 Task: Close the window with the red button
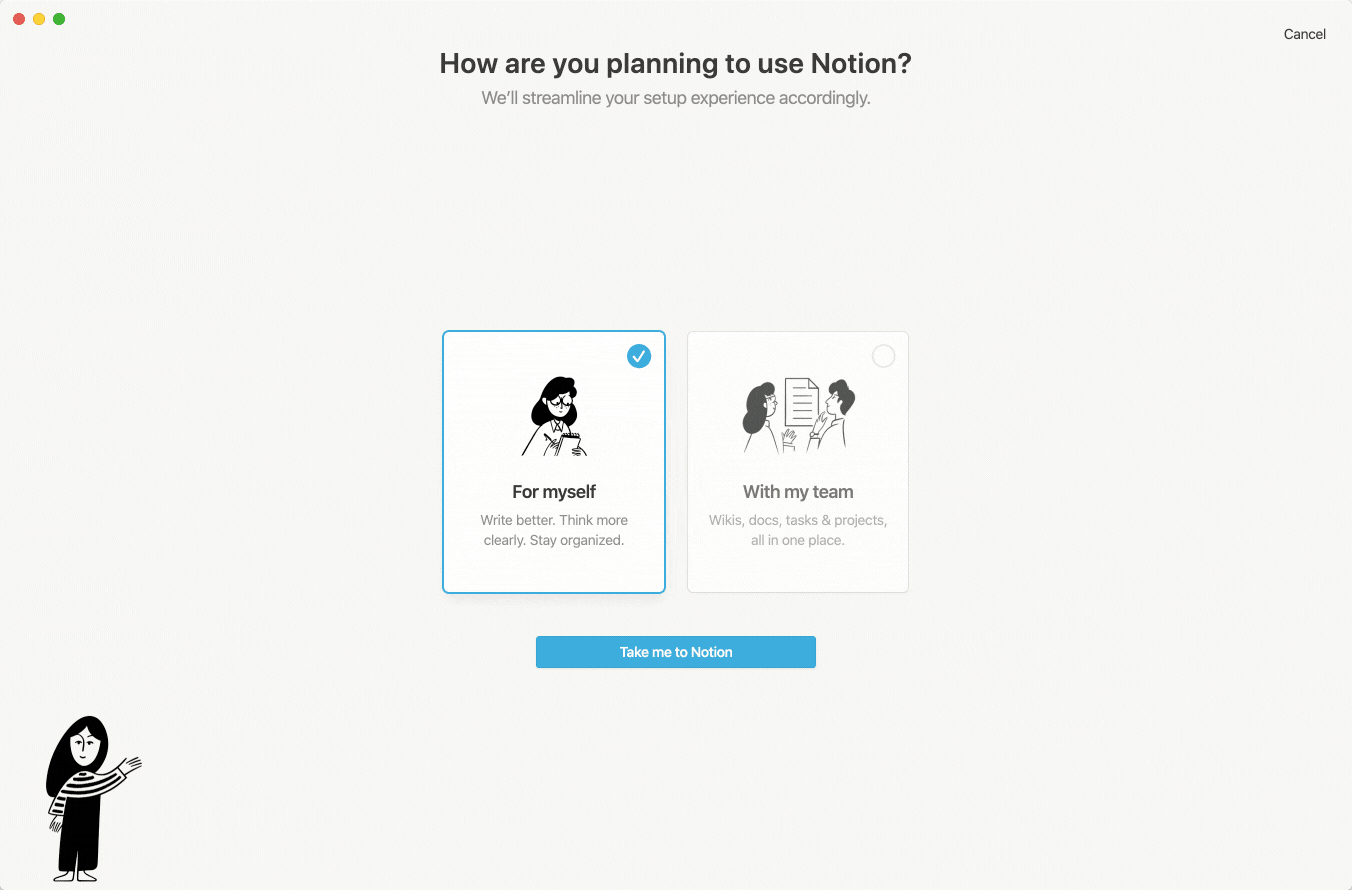pos(19,19)
